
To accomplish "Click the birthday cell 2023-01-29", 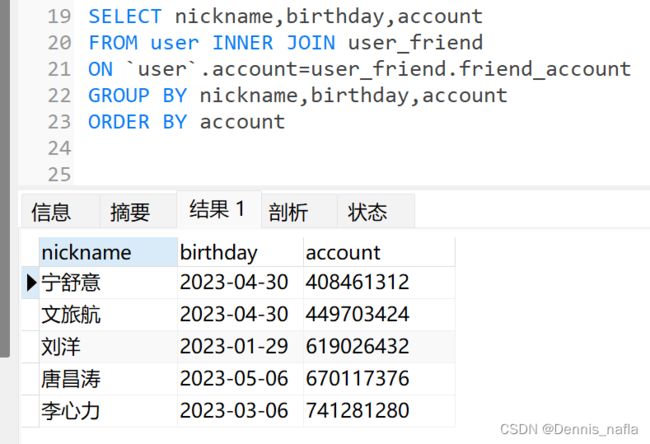I will 240,347.
